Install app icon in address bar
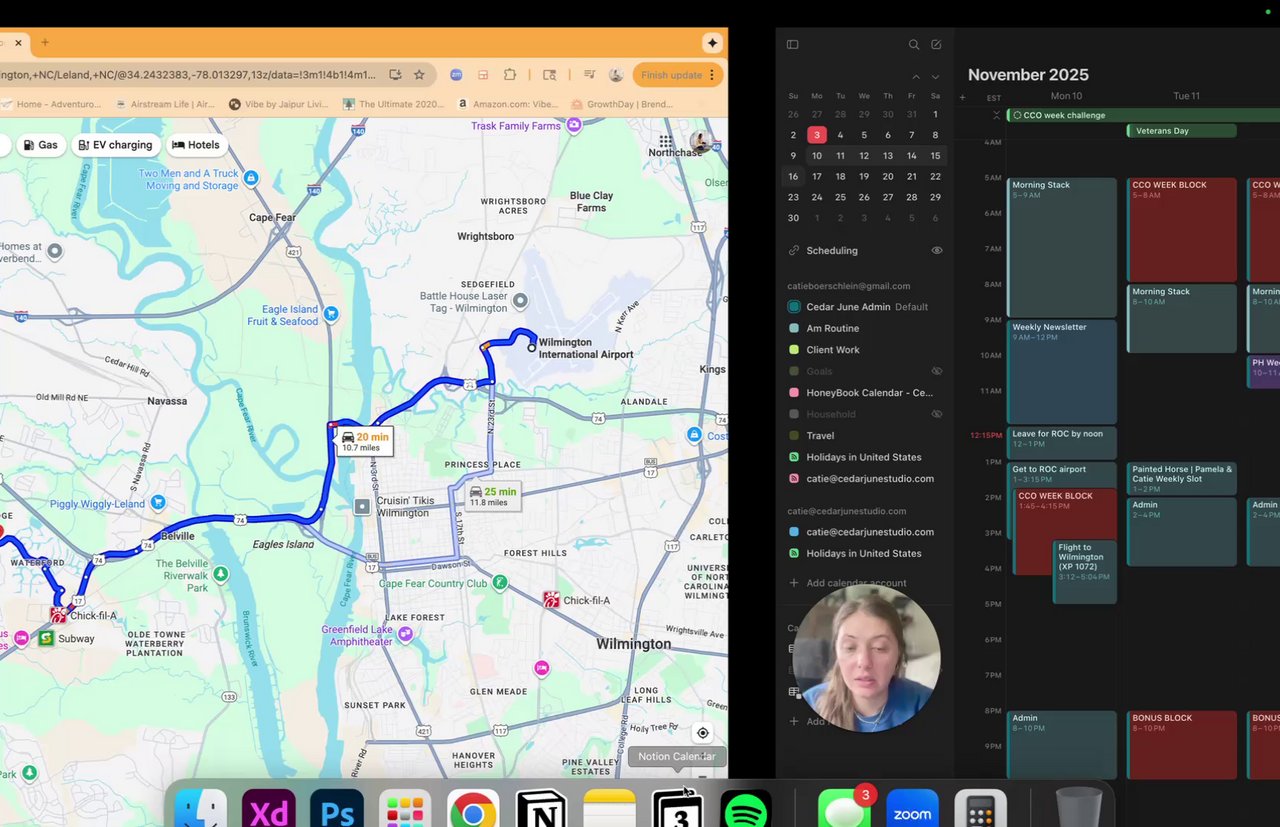Screen dimensions: 1280x827 pos(396,75)
